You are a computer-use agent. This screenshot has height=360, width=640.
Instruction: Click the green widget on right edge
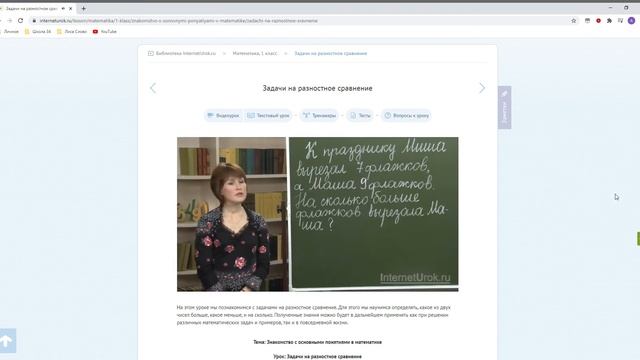638,239
